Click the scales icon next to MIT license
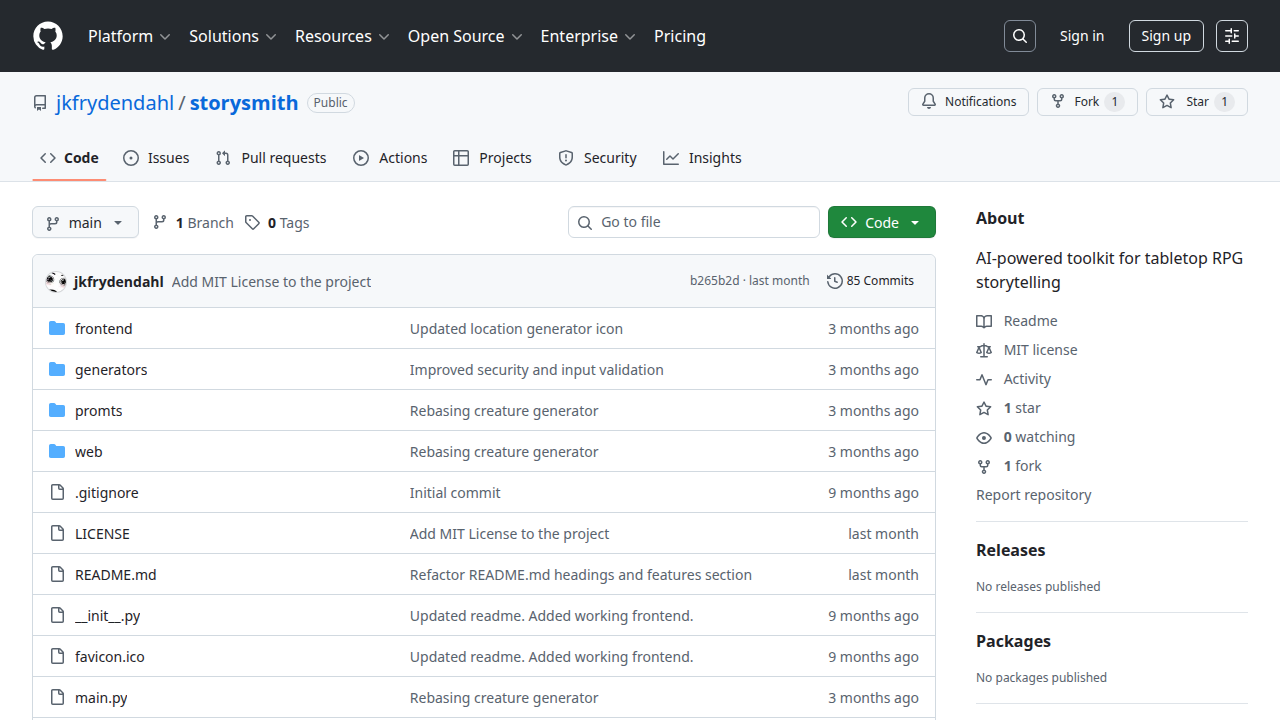Viewport: 1280px width, 720px height. click(x=984, y=350)
